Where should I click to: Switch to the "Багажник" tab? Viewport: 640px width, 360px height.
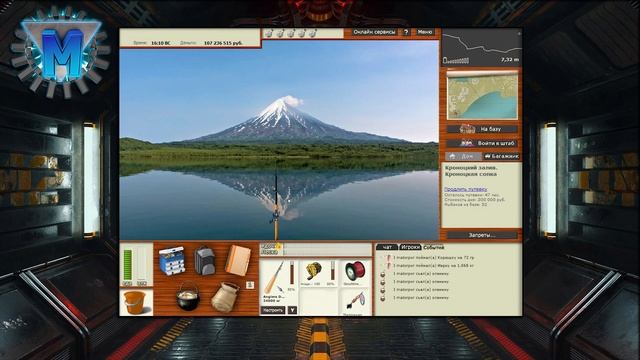[502, 156]
